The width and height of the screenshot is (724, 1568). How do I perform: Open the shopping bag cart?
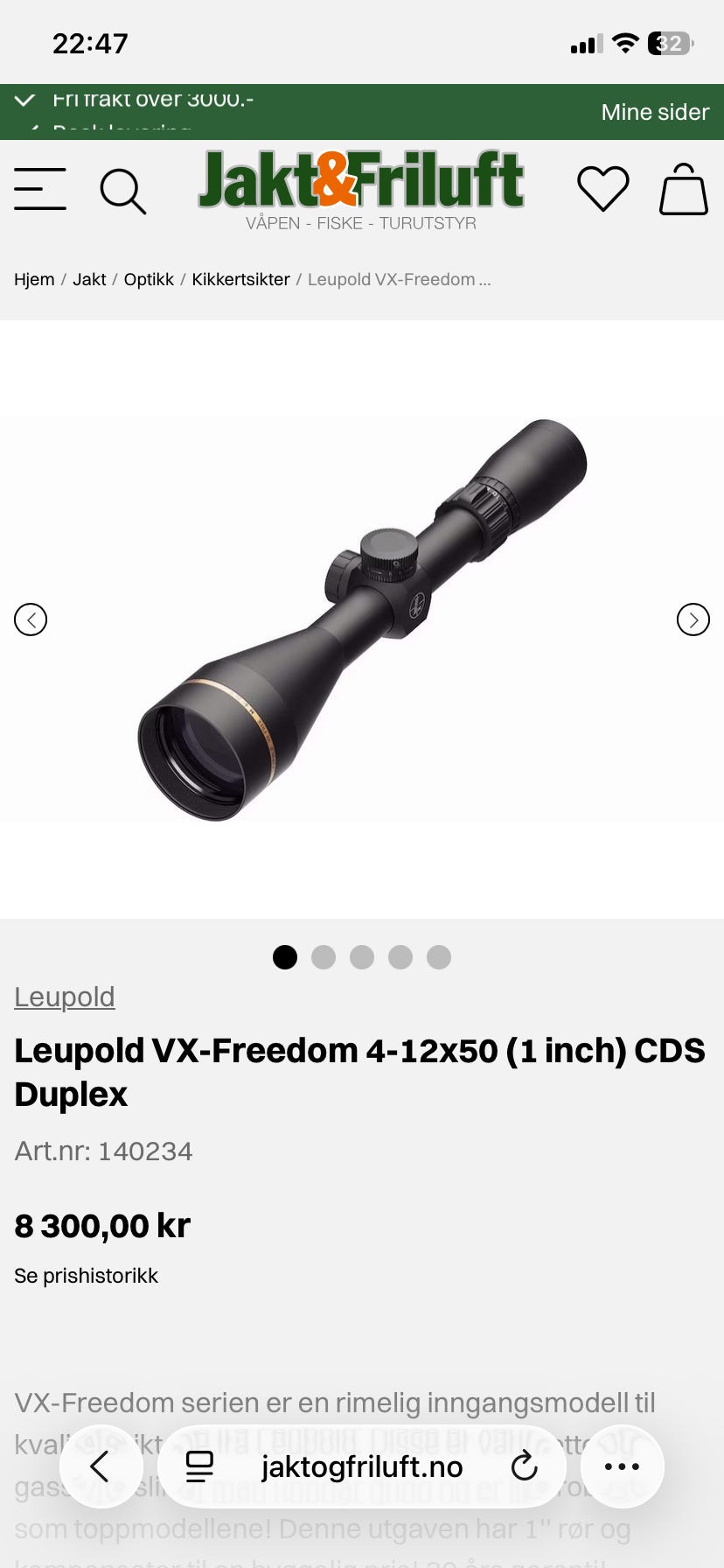click(684, 189)
